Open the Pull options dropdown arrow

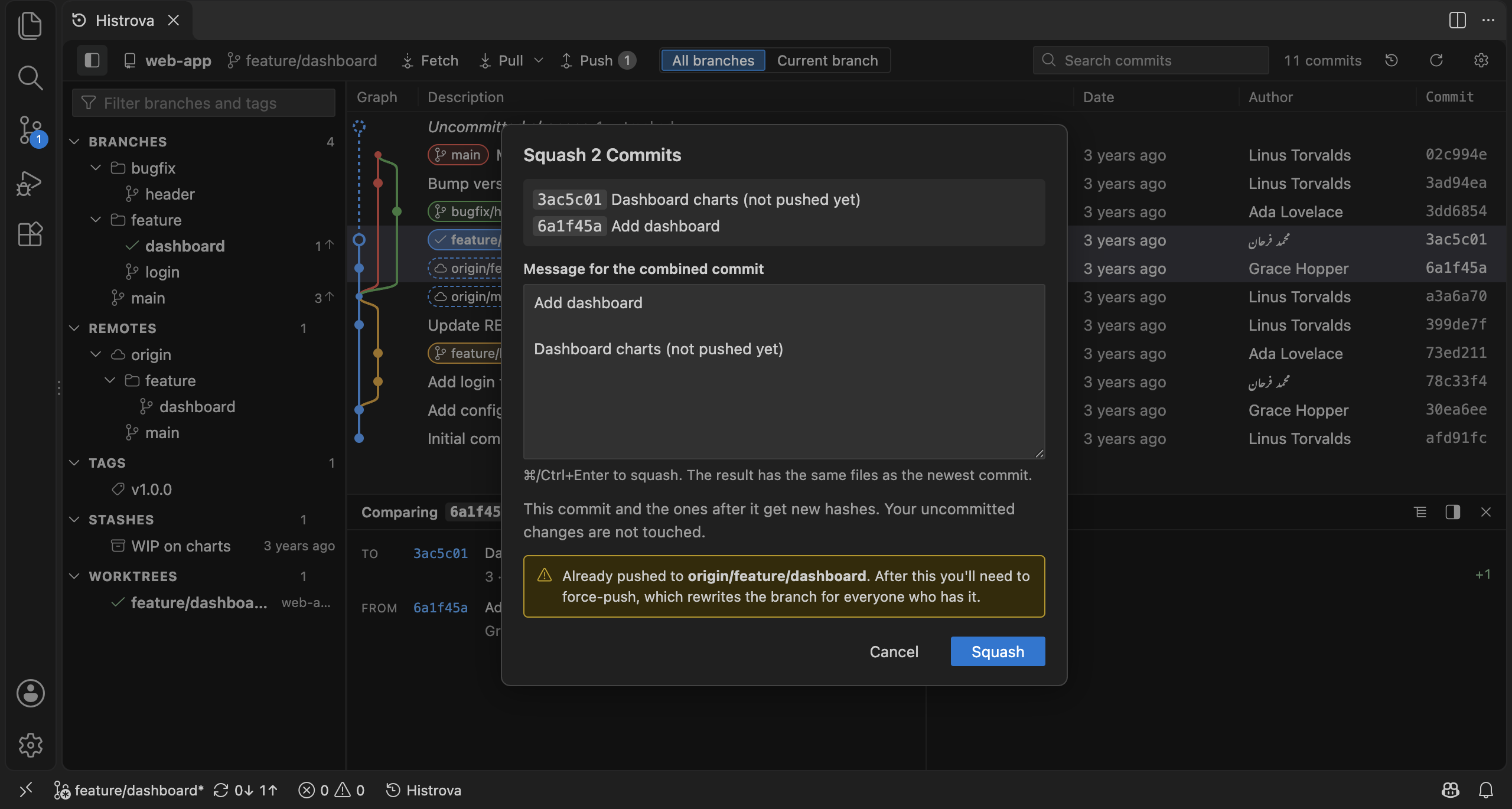[x=538, y=60]
